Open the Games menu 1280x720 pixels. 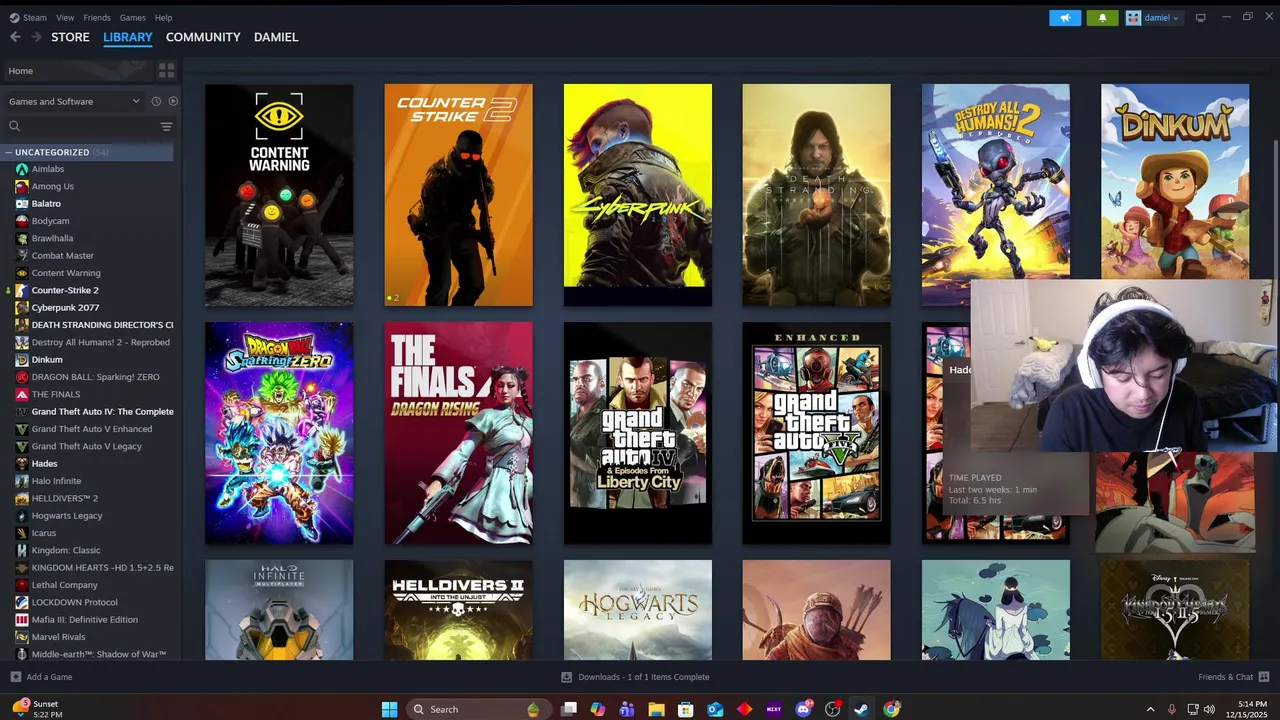(x=132, y=17)
